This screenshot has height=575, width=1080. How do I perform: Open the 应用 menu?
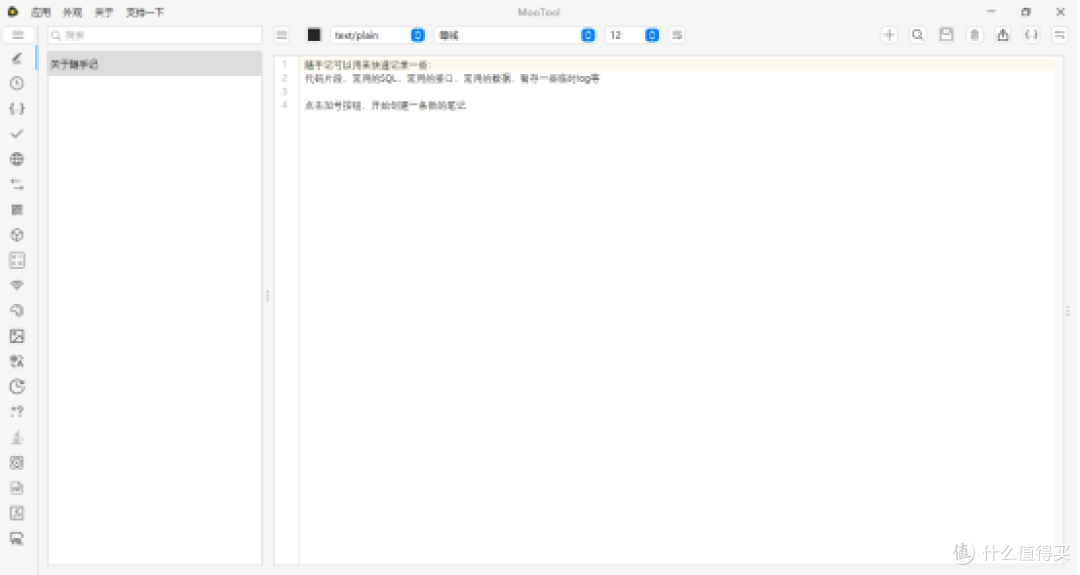pos(41,12)
